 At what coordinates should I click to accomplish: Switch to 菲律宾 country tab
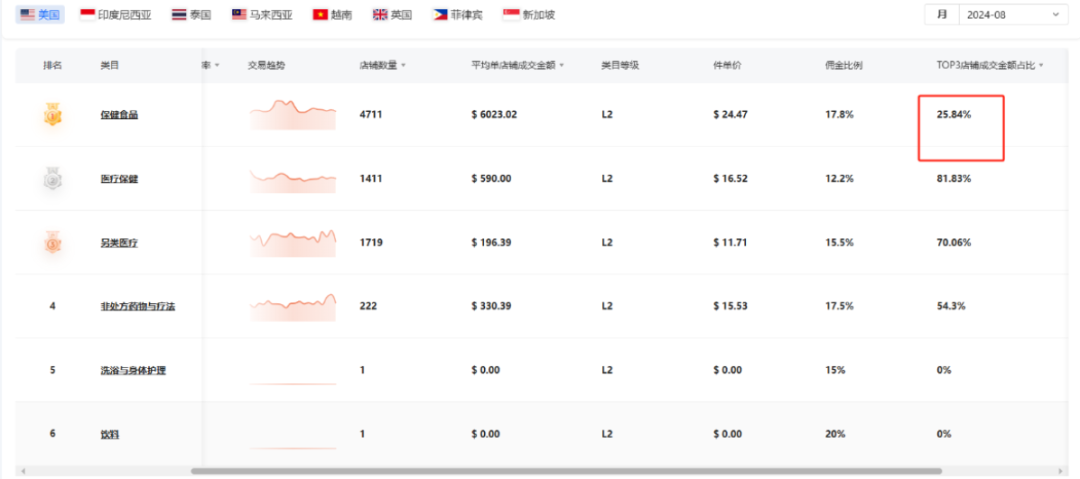coord(458,14)
